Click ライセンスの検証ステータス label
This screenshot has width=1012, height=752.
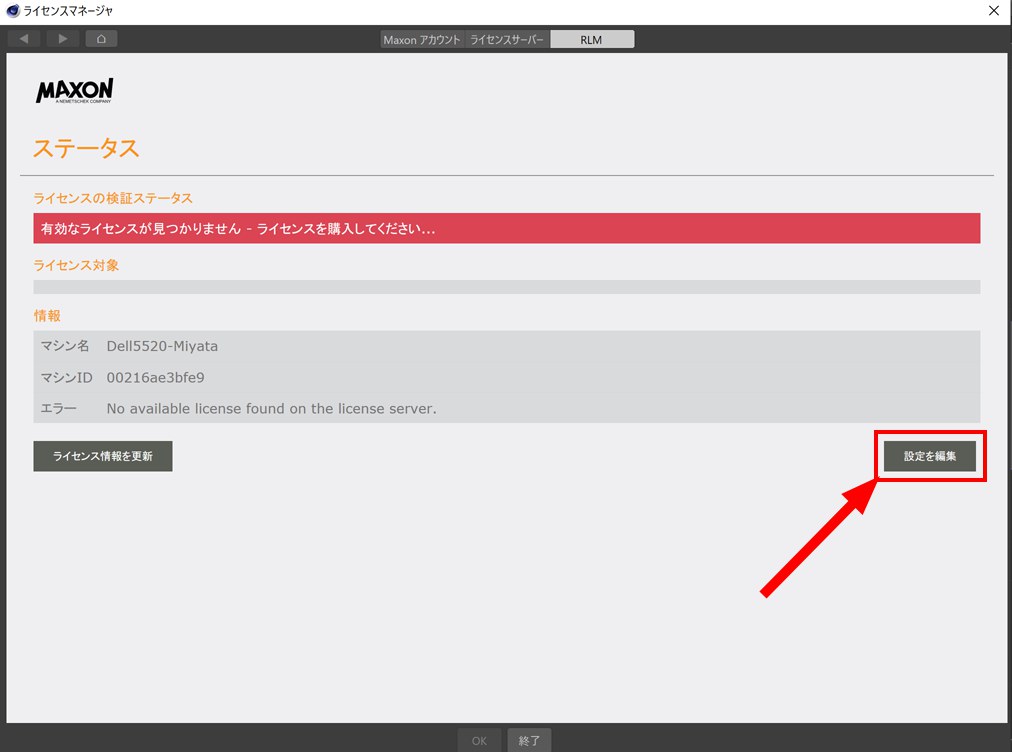pos(113,198)
